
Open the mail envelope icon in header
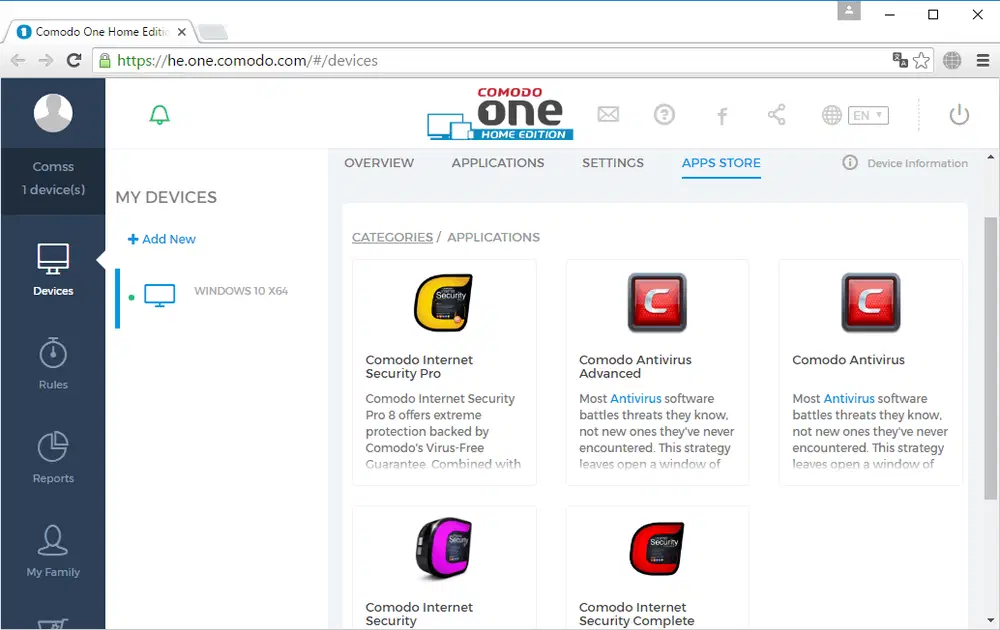[608, 114]
